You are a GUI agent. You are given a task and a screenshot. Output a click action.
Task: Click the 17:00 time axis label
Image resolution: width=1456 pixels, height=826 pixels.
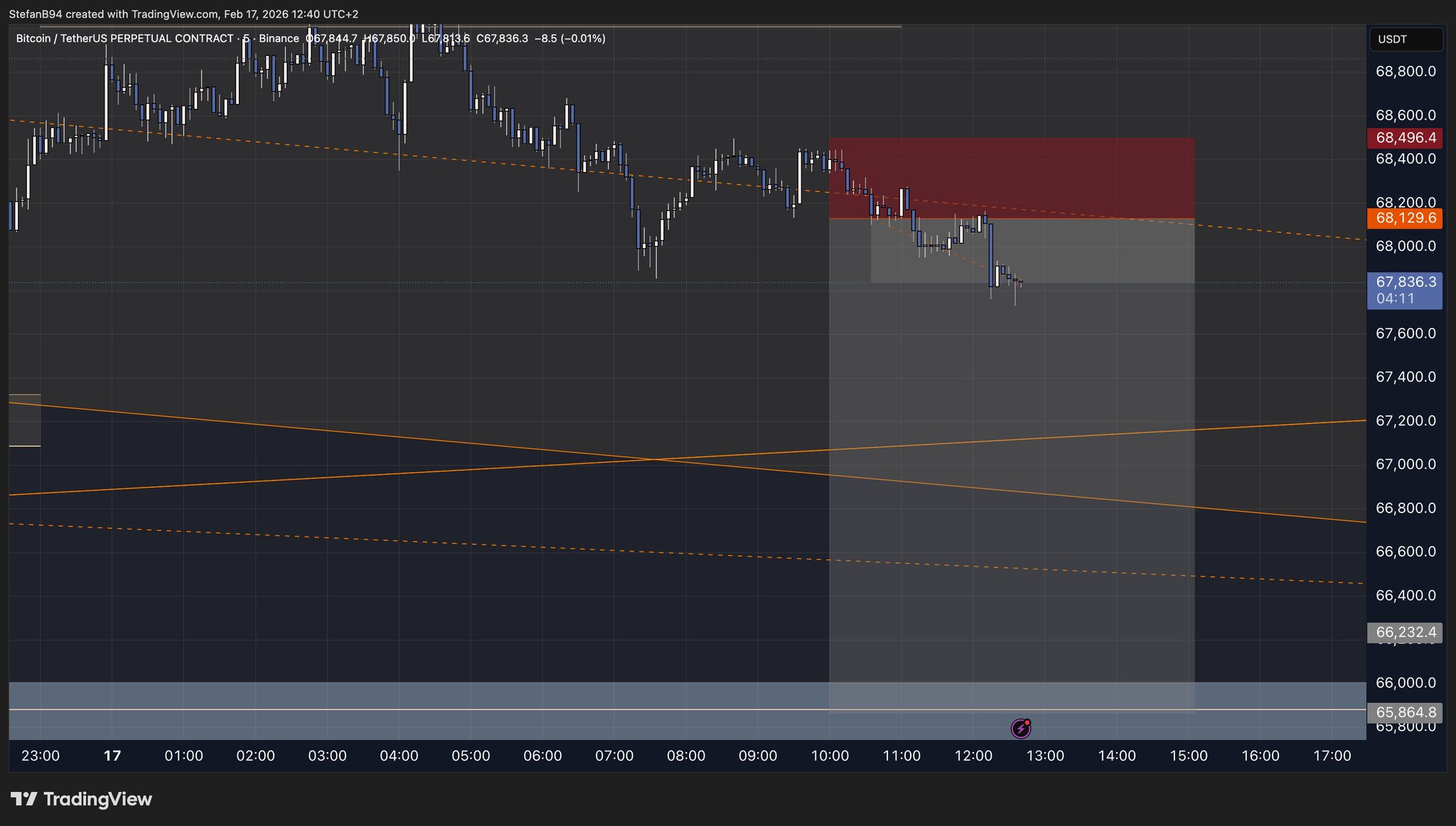pos(1332,756)
